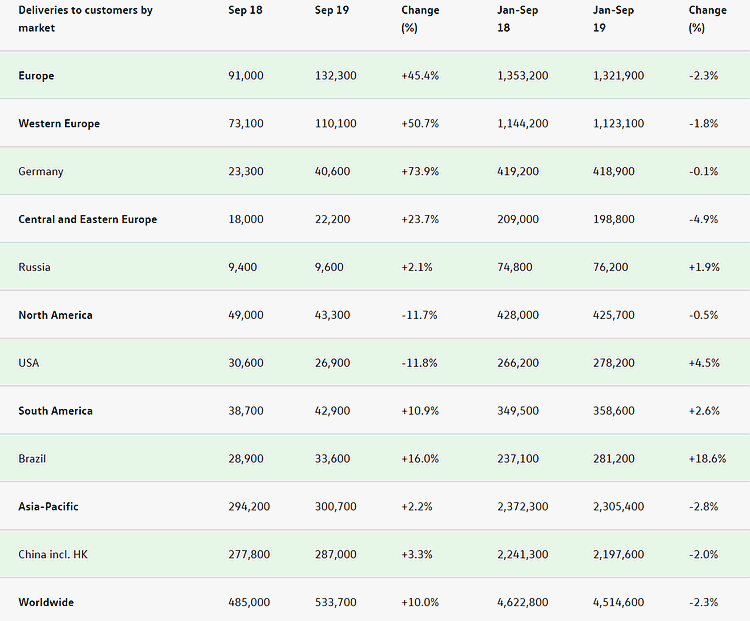Click the Central and Eastern Europe label
The image size is (750, 621).
pos(88,220)
